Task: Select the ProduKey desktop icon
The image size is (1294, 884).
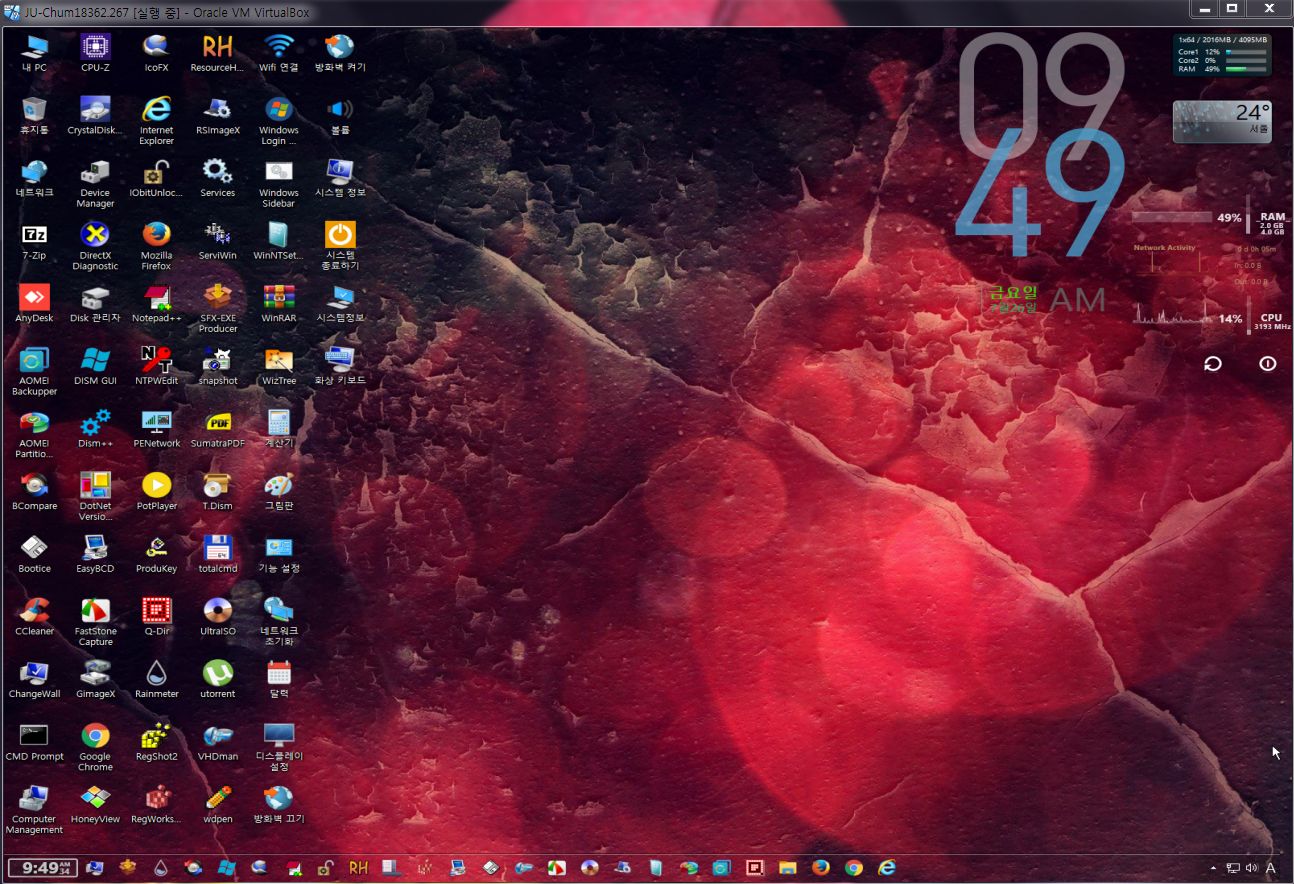Action: 156,554
